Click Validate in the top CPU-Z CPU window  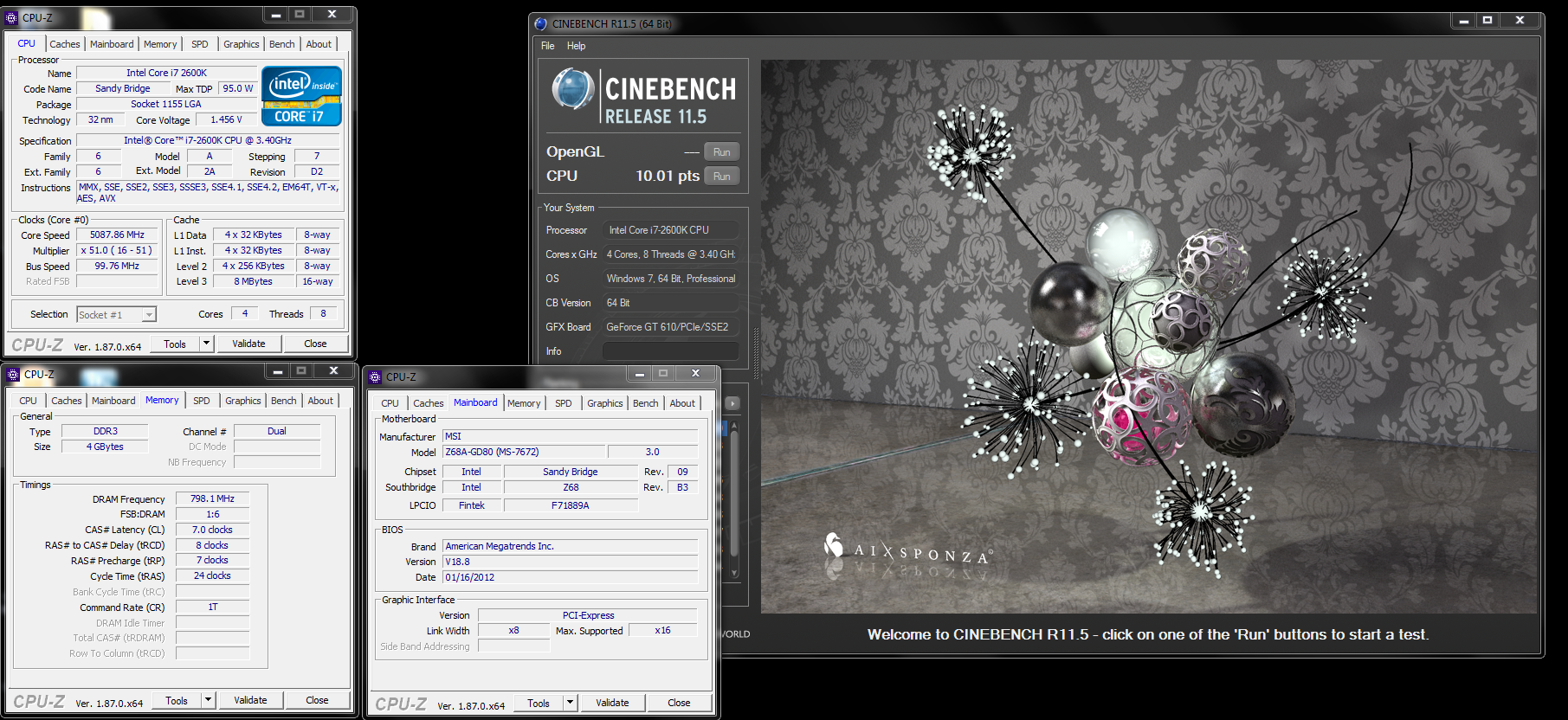click(x=248, y=344)
